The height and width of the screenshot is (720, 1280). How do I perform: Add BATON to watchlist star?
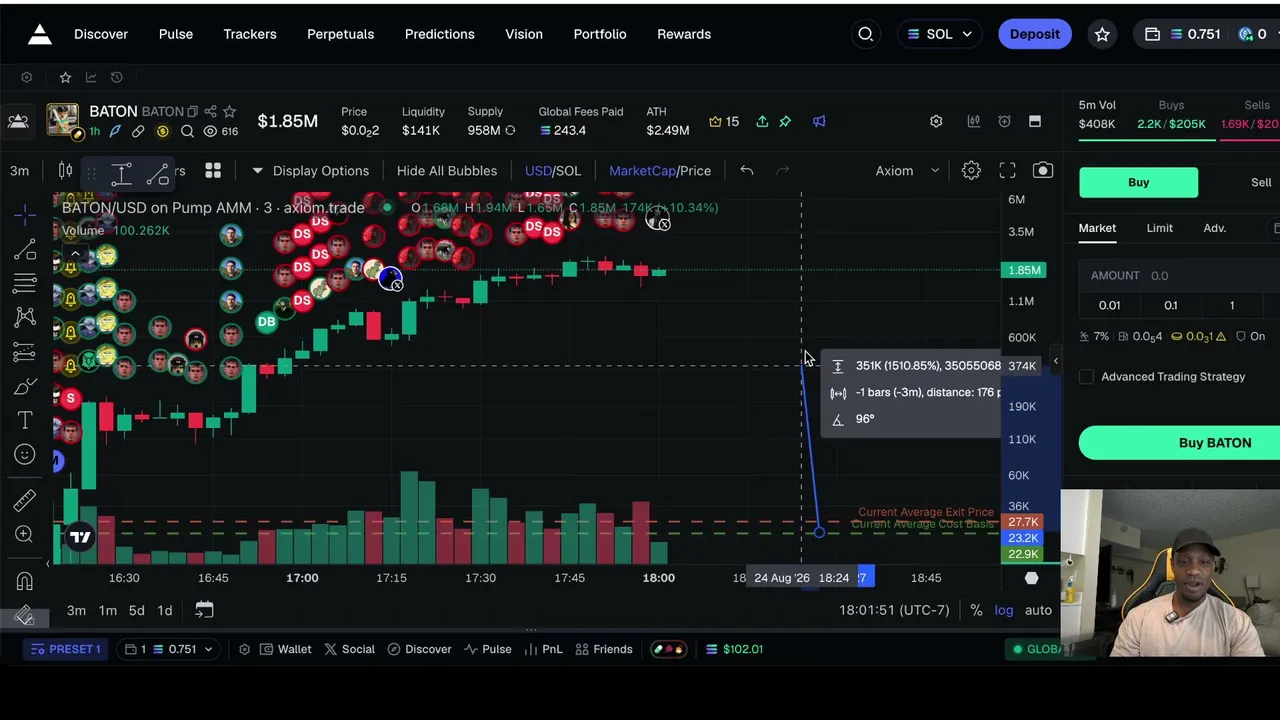[229, 111]
